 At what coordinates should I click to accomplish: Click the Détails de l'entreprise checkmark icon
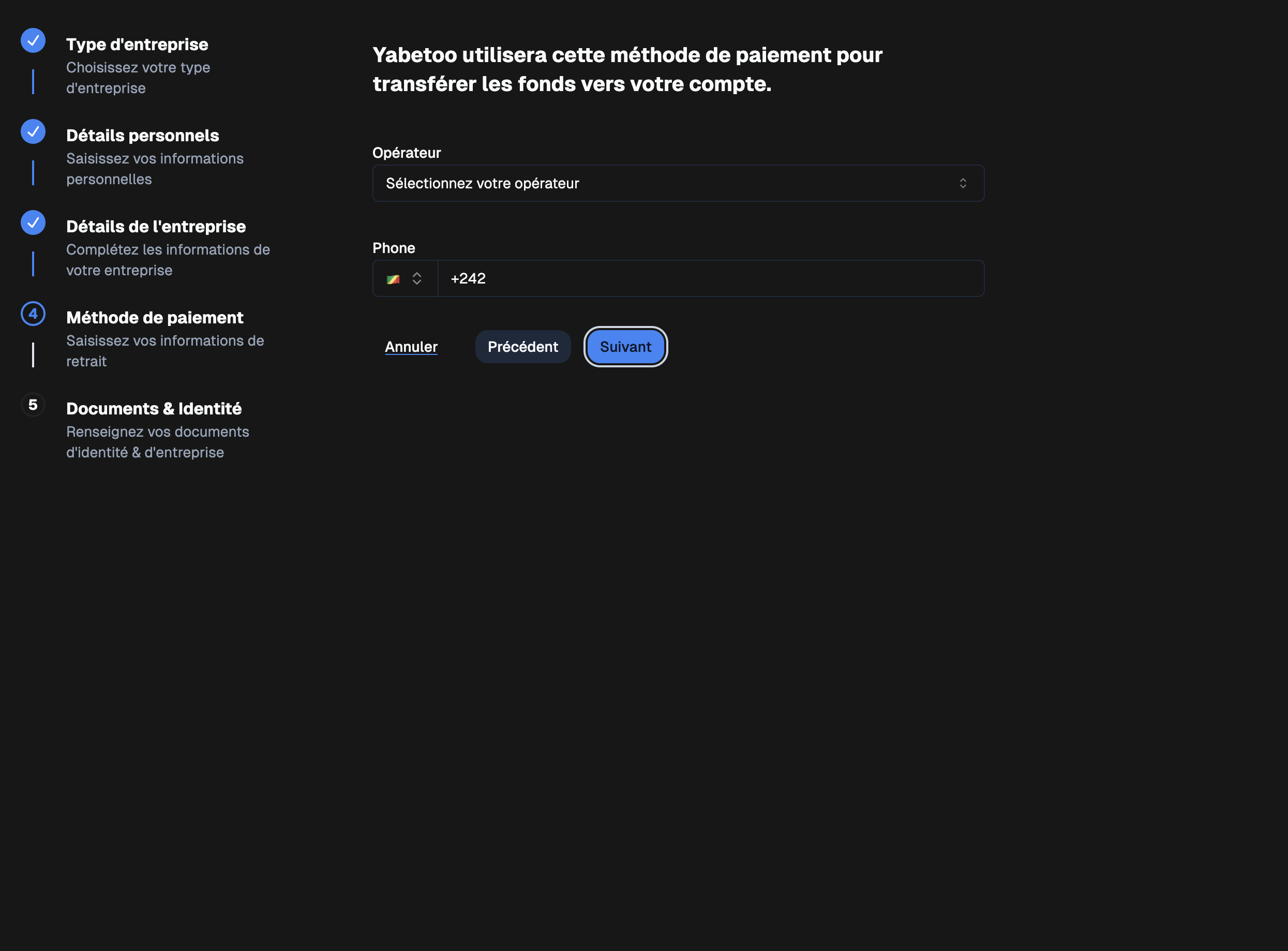[x=33, y=222]
